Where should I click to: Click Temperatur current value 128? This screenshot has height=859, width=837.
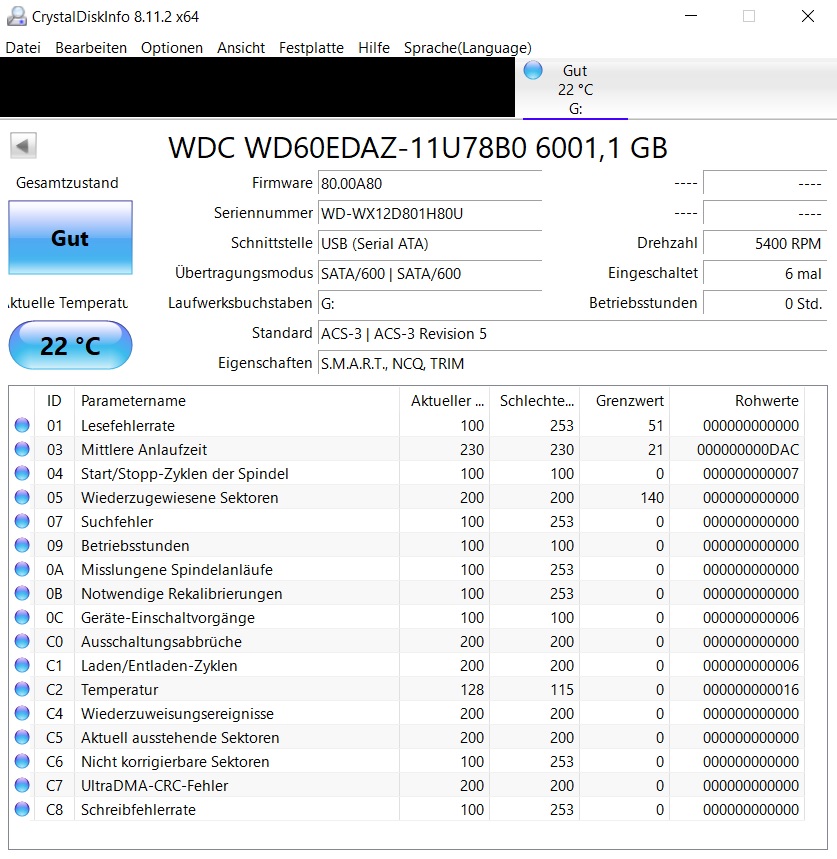[x=472, y=690]
